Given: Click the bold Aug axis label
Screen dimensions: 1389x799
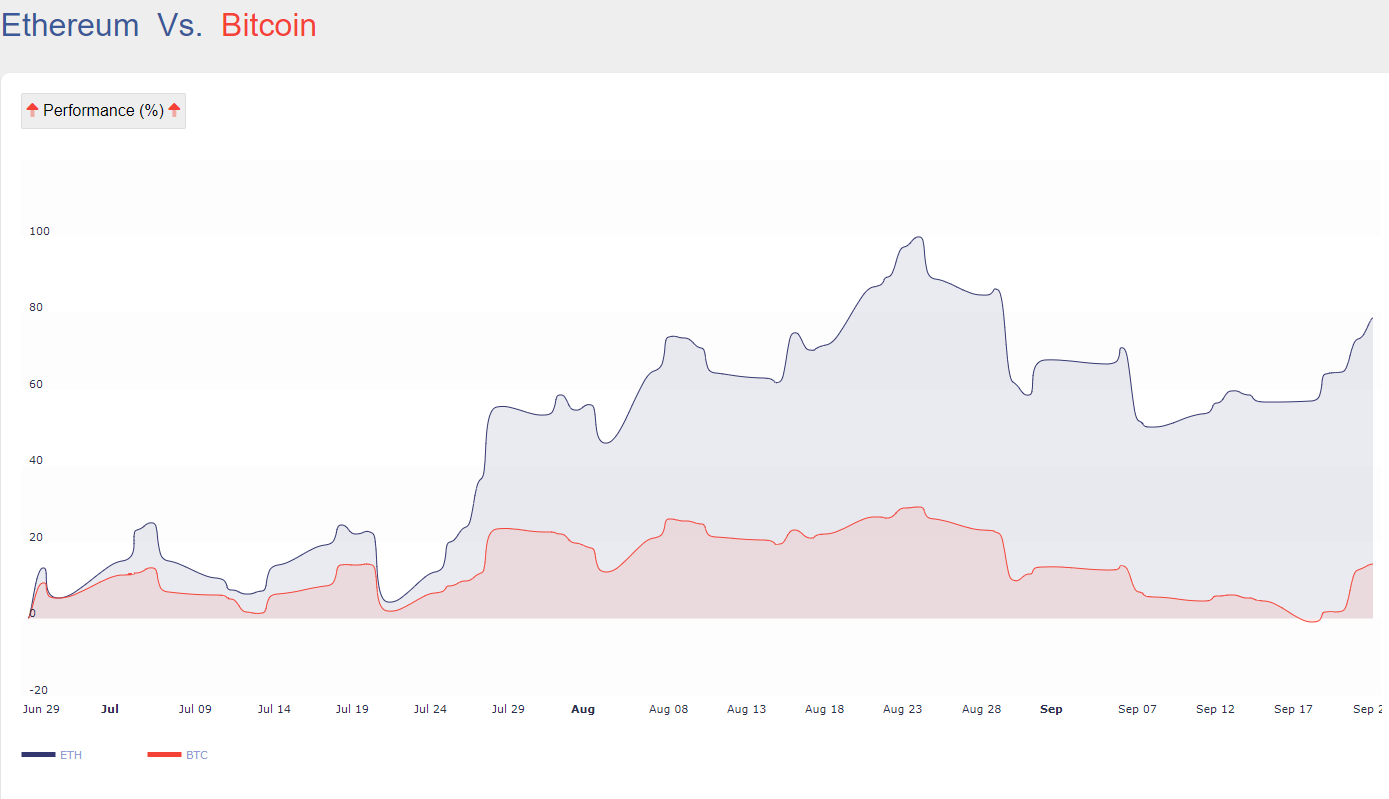Looking at the screenshot, I should click(x=583, y=709).
